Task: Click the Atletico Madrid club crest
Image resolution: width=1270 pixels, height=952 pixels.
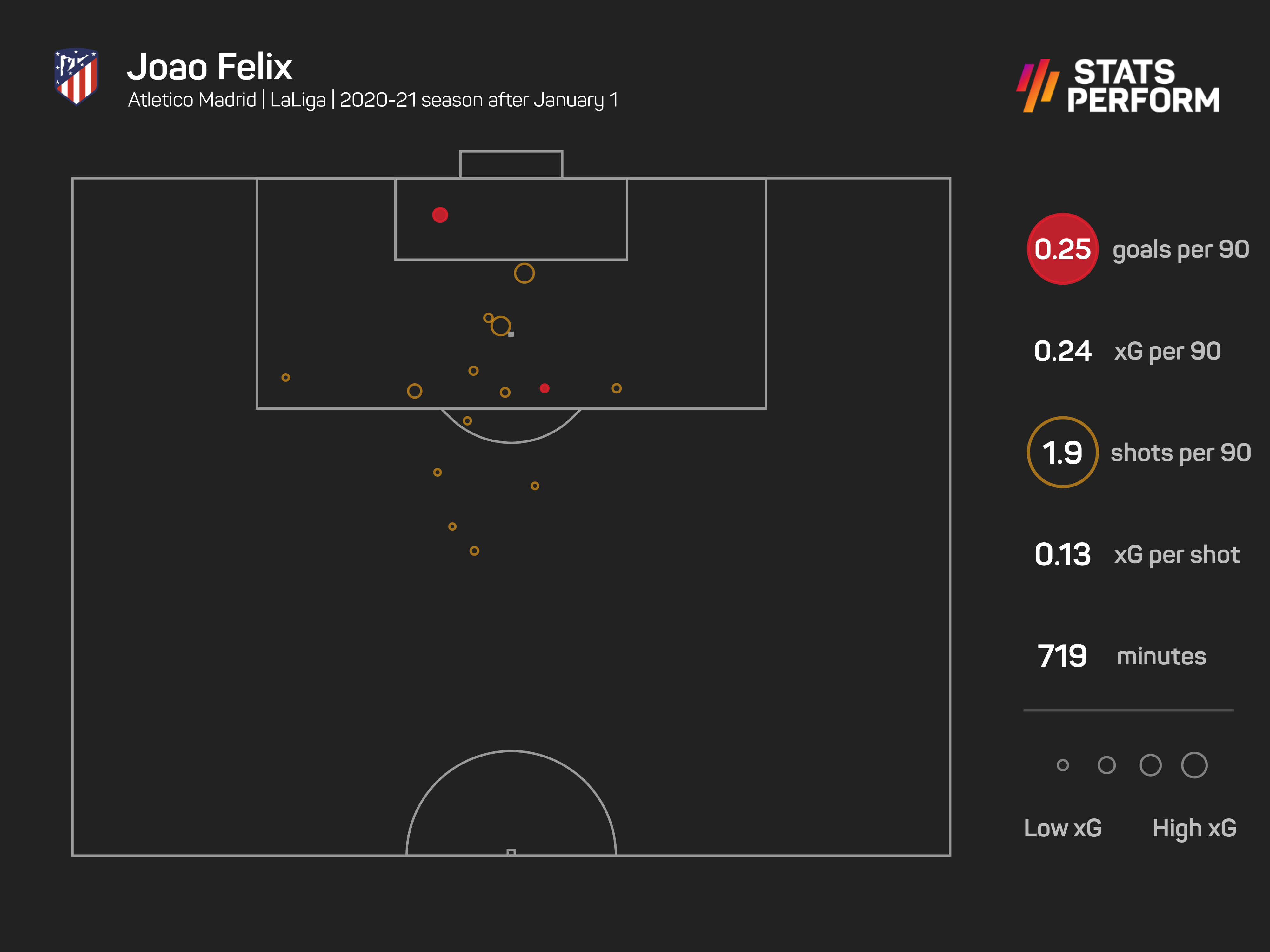Action: coord(77,76)
